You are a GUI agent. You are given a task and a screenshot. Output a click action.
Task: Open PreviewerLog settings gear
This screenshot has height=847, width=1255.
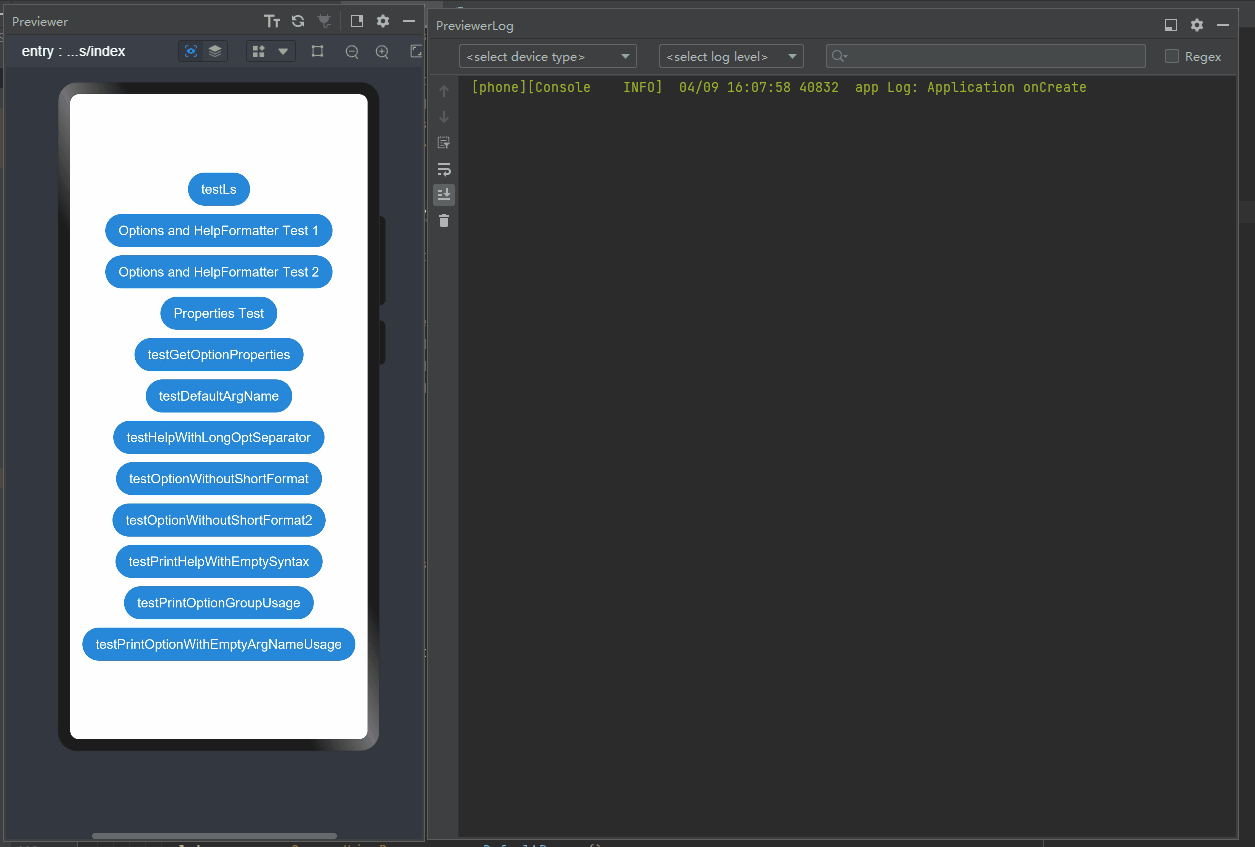point(1197,25)
